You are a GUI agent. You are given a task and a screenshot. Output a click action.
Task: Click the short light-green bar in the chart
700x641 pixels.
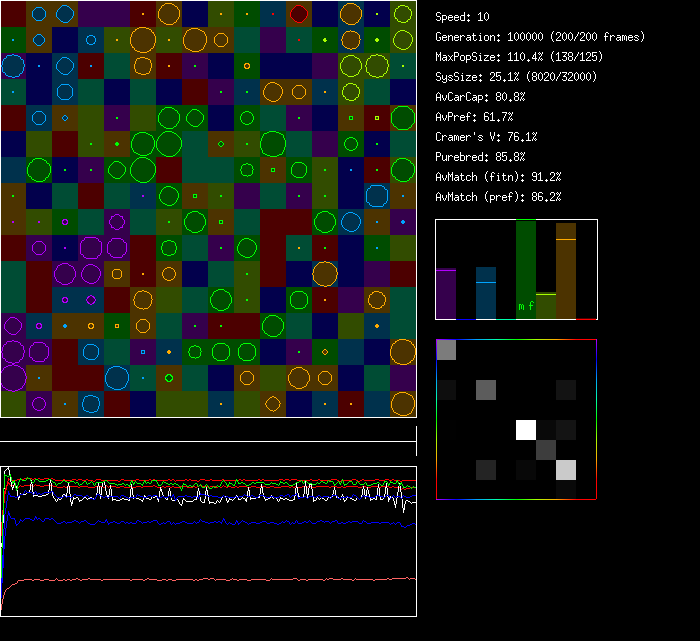coord(545,306)
